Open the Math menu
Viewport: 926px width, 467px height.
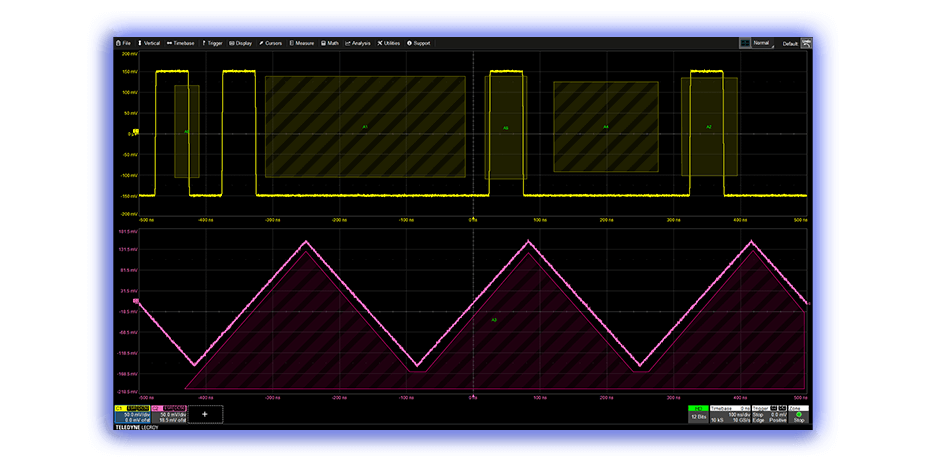tap(330, 43)
